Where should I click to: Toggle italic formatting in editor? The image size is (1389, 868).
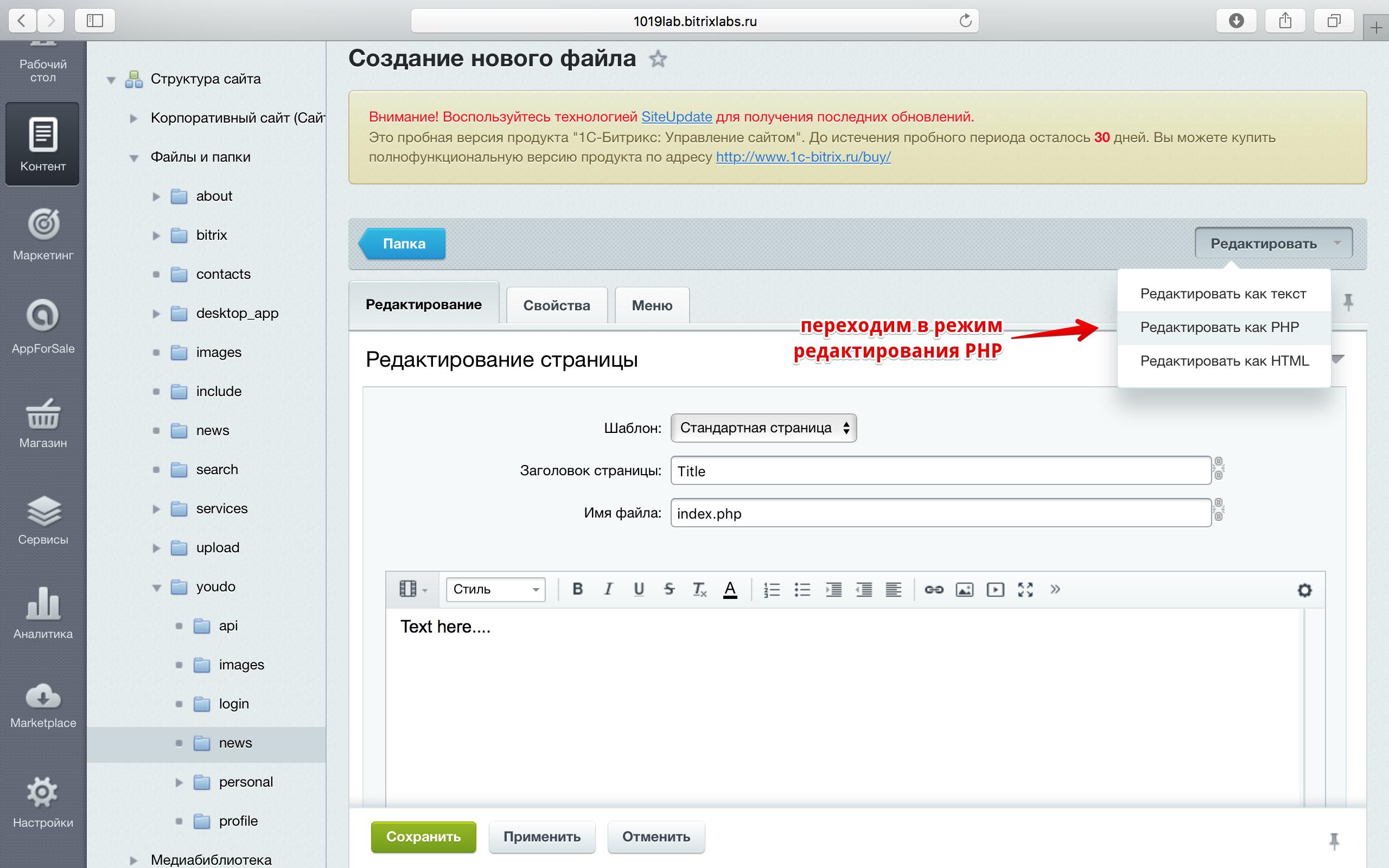tap(608, 589)
